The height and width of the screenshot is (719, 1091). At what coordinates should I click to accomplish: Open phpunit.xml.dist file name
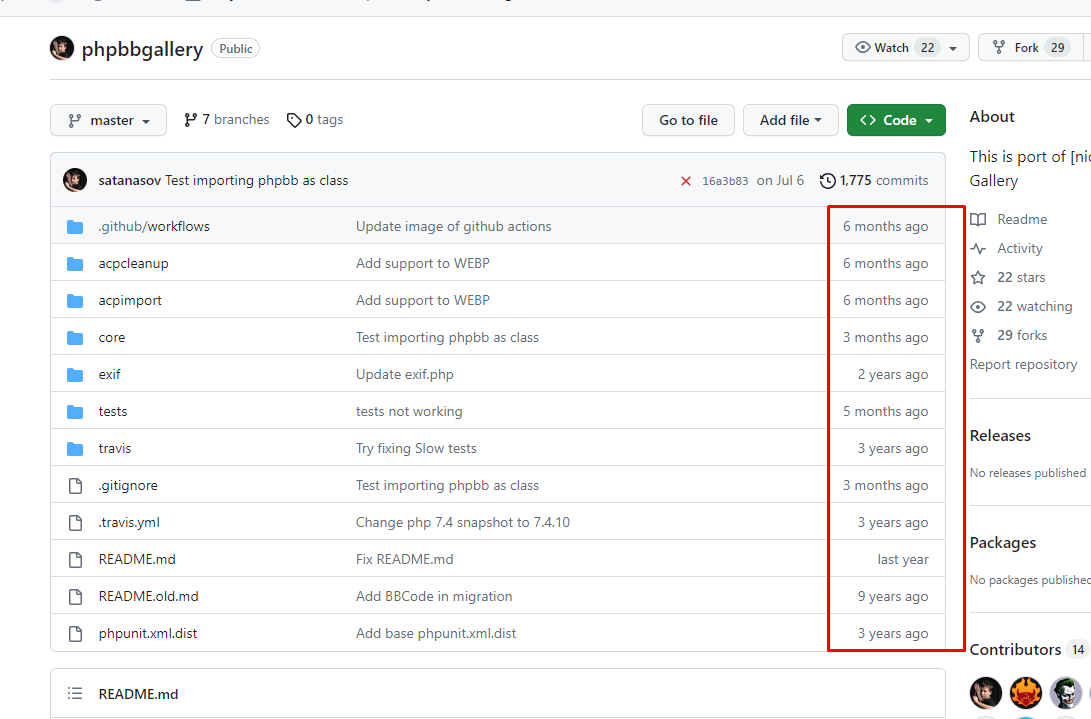(148, 633)
